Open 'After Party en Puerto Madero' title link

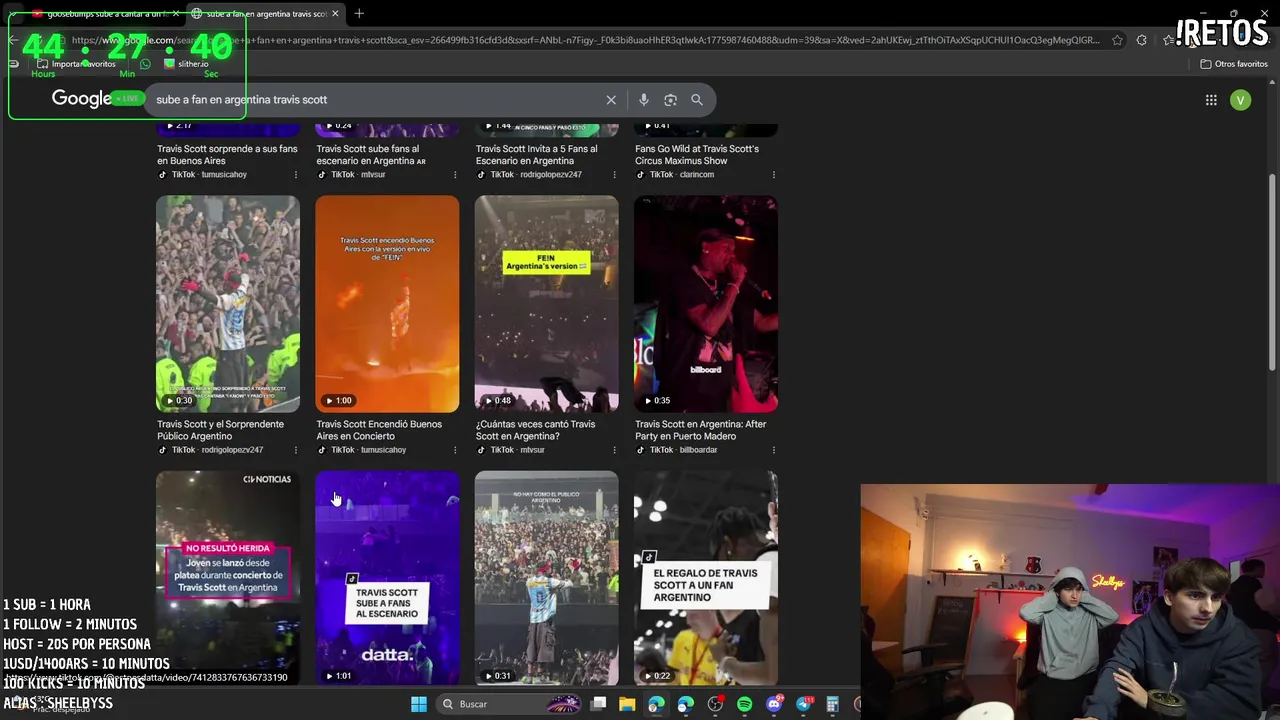[700, 430]
